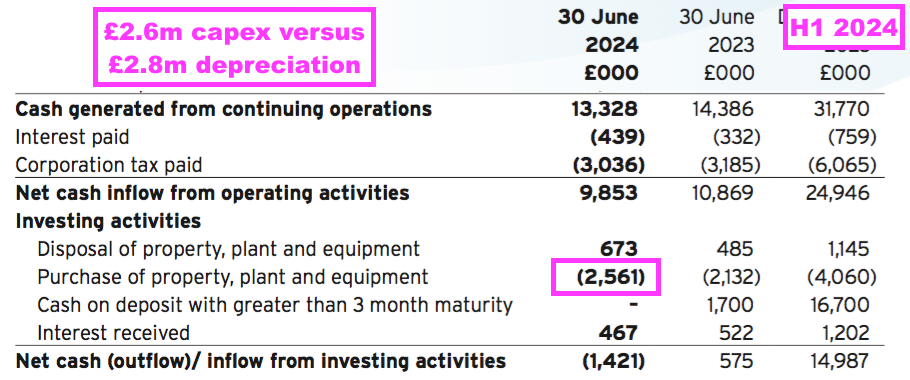This screenshot has width=910, height=380.
Task: Select the Investing activities heading
Action: (108, 221)
